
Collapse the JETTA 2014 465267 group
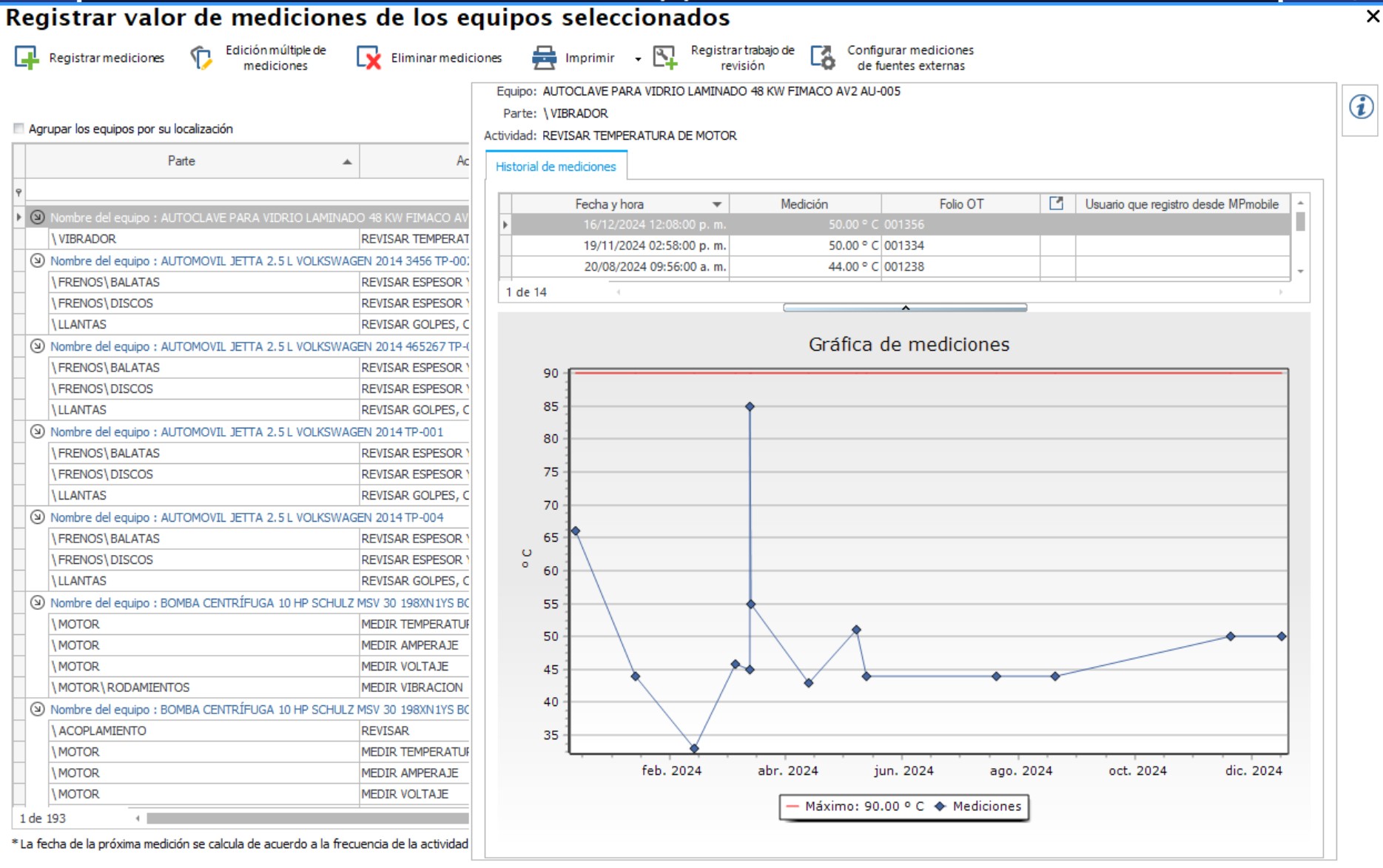(38, 346)
